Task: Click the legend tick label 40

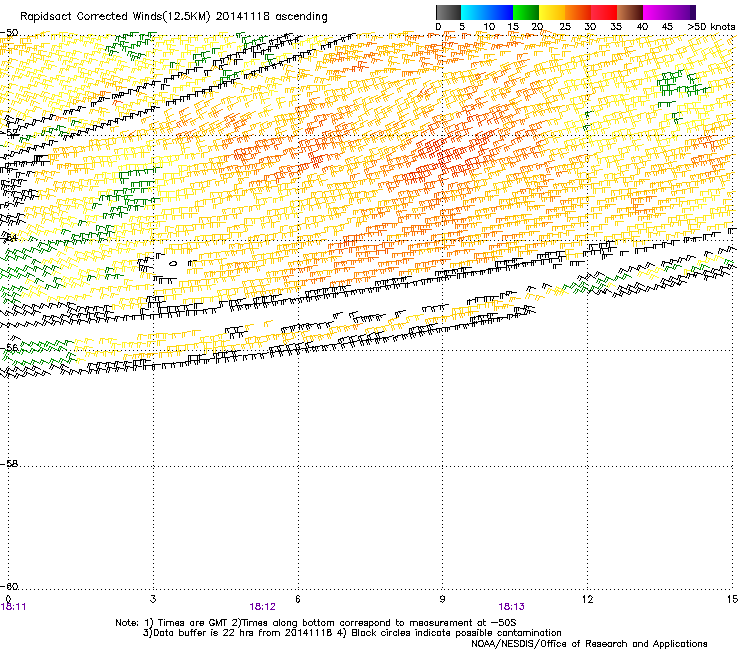Action: [x=642, y=27]
